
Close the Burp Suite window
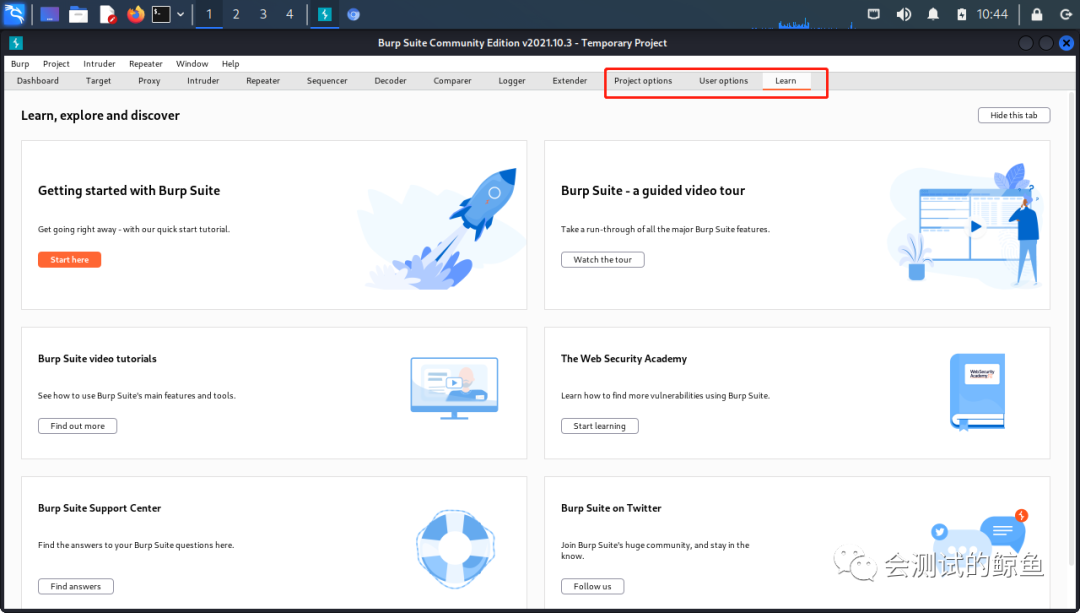1066,43
